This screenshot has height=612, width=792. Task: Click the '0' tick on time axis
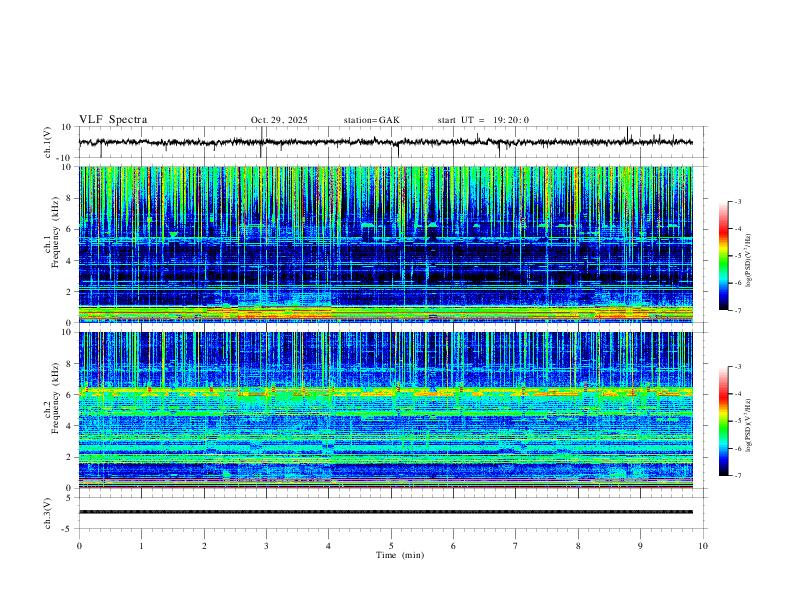click(x=79, y=546)
